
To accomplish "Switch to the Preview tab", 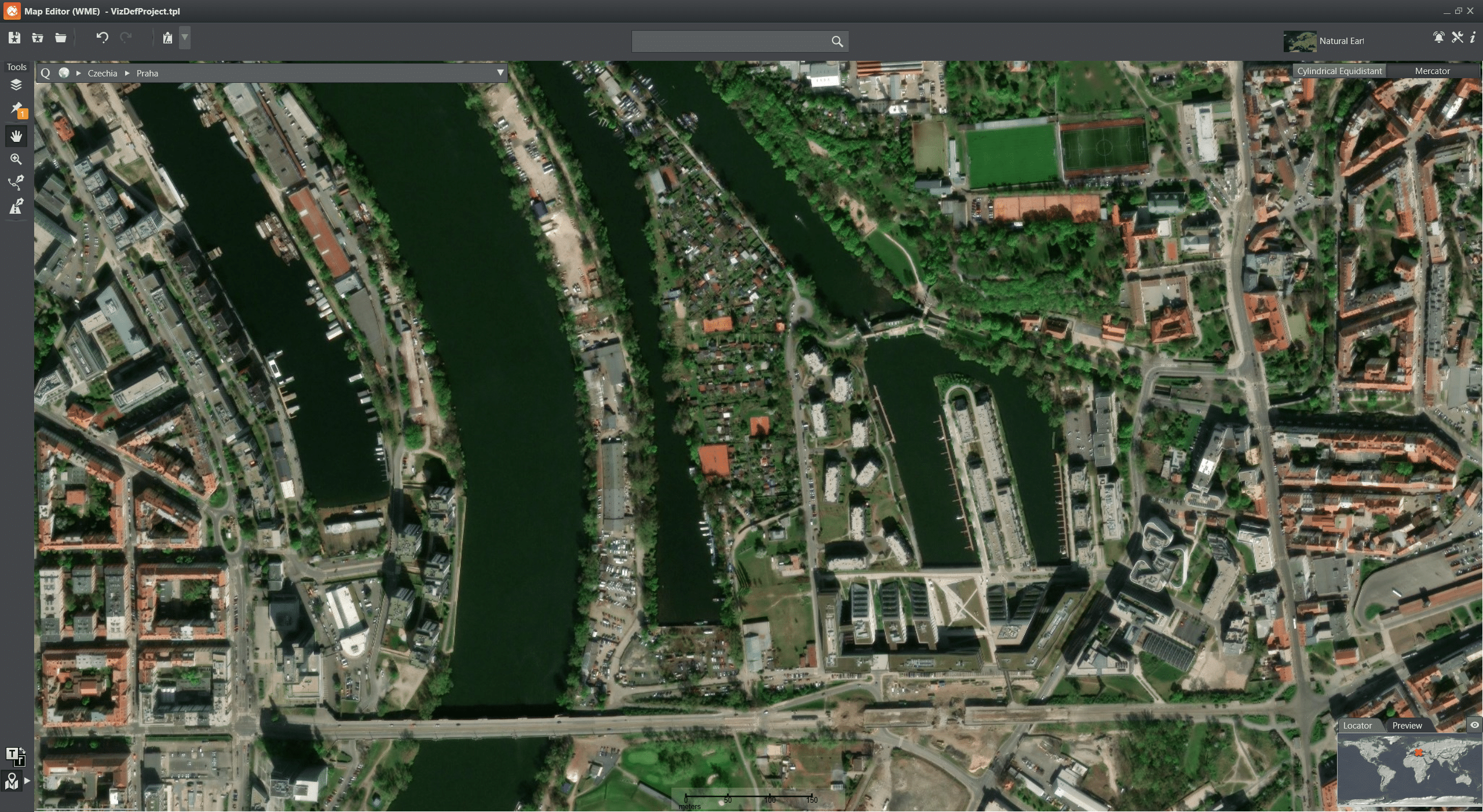I will click(1408, 725).
